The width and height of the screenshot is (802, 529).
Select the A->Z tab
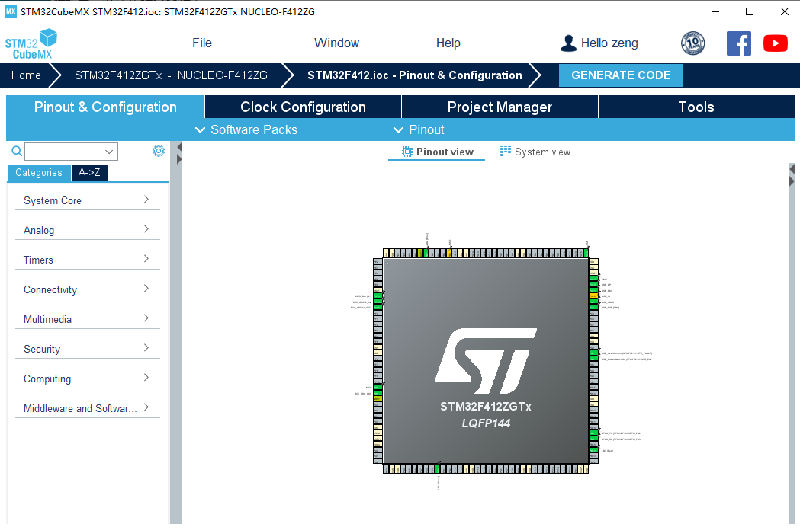[x=90, y=173]
